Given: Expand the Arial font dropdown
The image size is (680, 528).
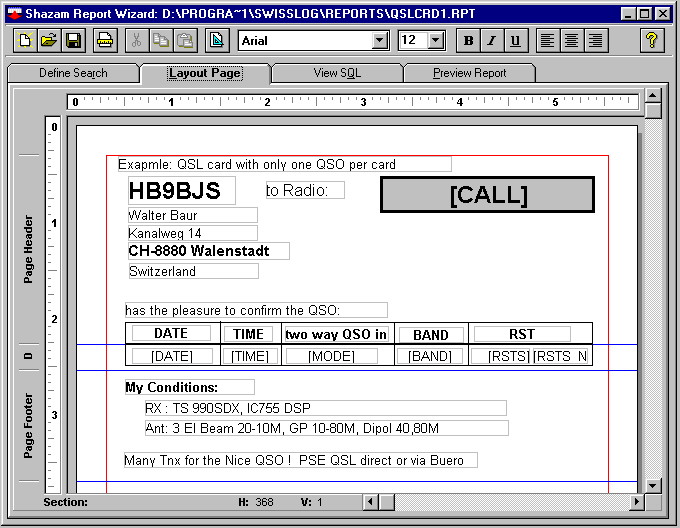Looking at the screenshot, I should click(379, 41).
